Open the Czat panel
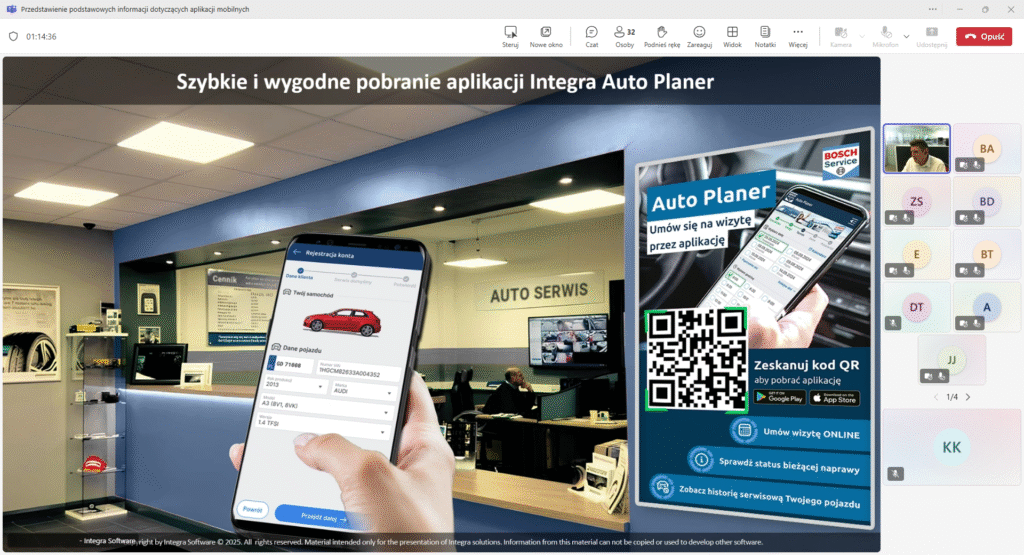The image size is (1024, 555). click(592, 37)
